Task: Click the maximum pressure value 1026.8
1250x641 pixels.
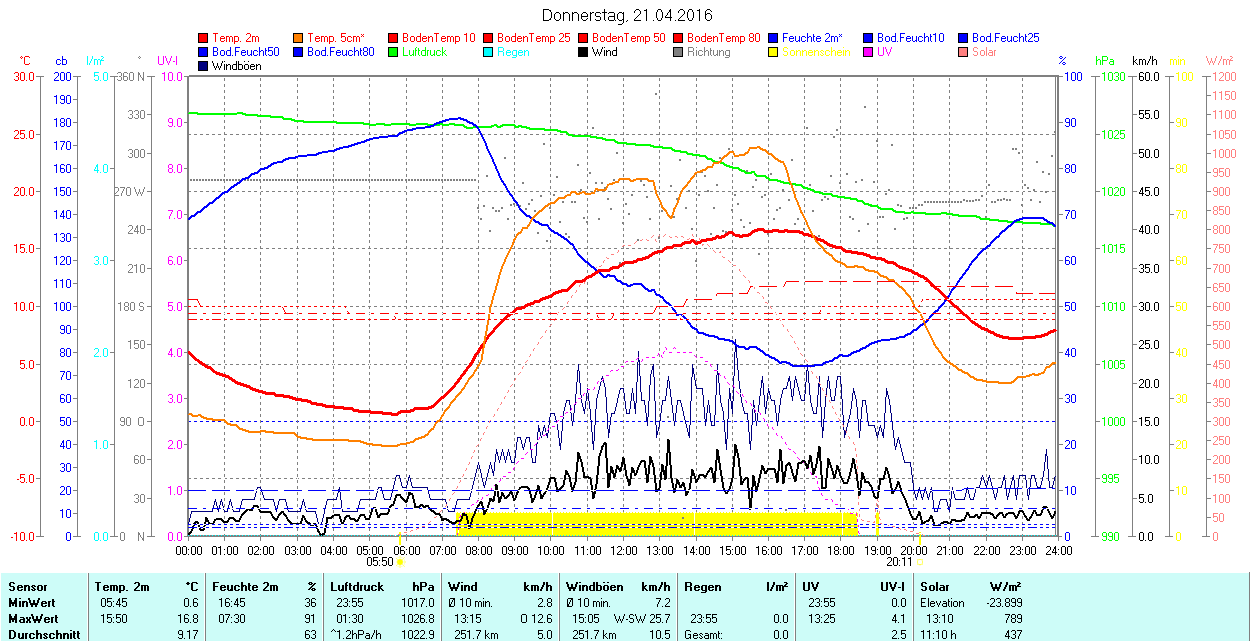Action: click(x=417, y=619)
